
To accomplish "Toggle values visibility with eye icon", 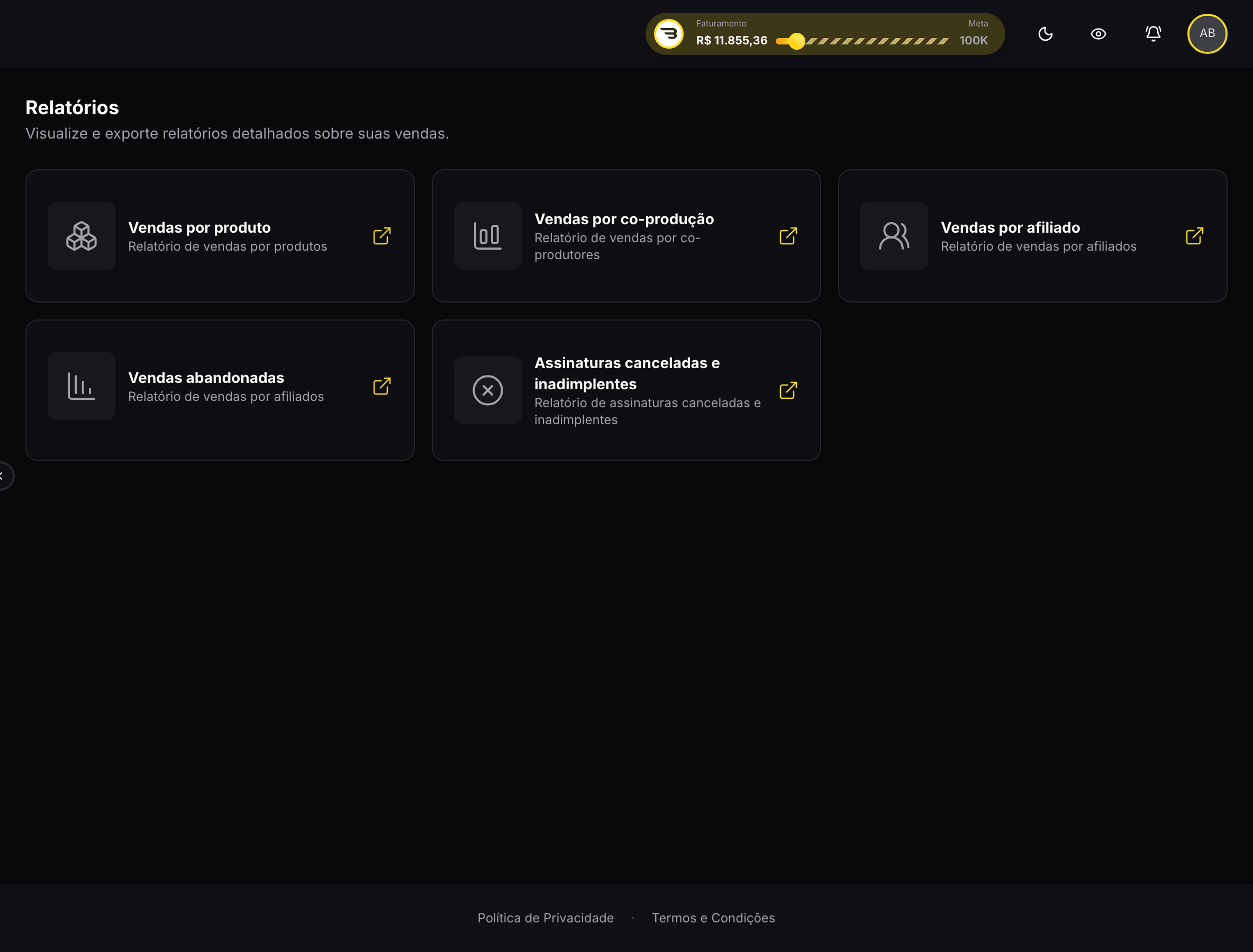I will point(1098,34).
